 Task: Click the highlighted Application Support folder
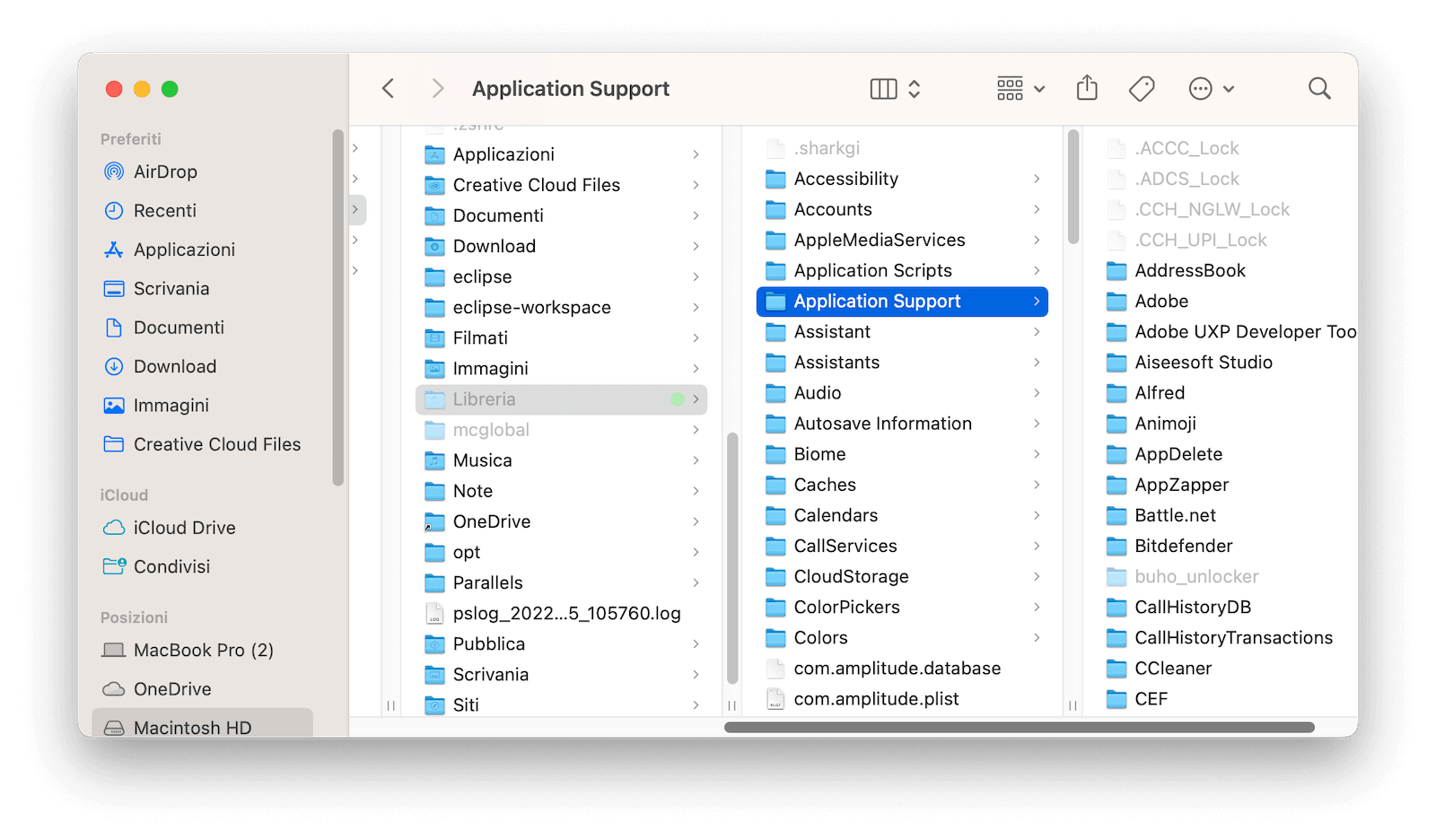[902, 302]
